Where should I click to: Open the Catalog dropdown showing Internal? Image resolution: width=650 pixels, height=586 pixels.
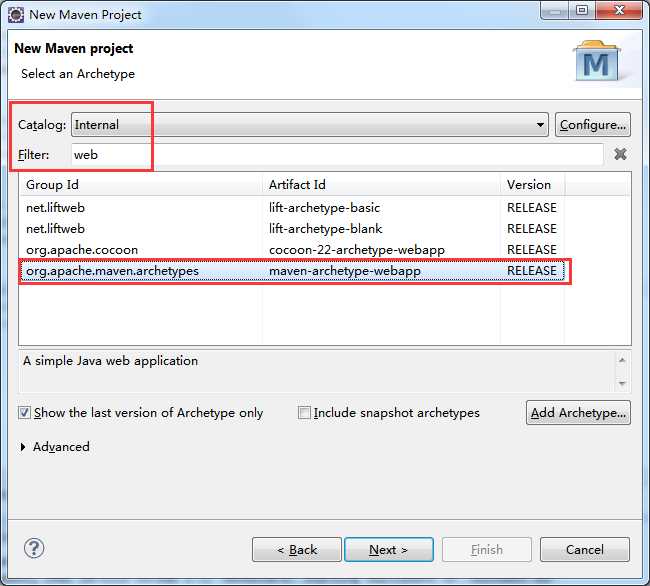(310, 124)
